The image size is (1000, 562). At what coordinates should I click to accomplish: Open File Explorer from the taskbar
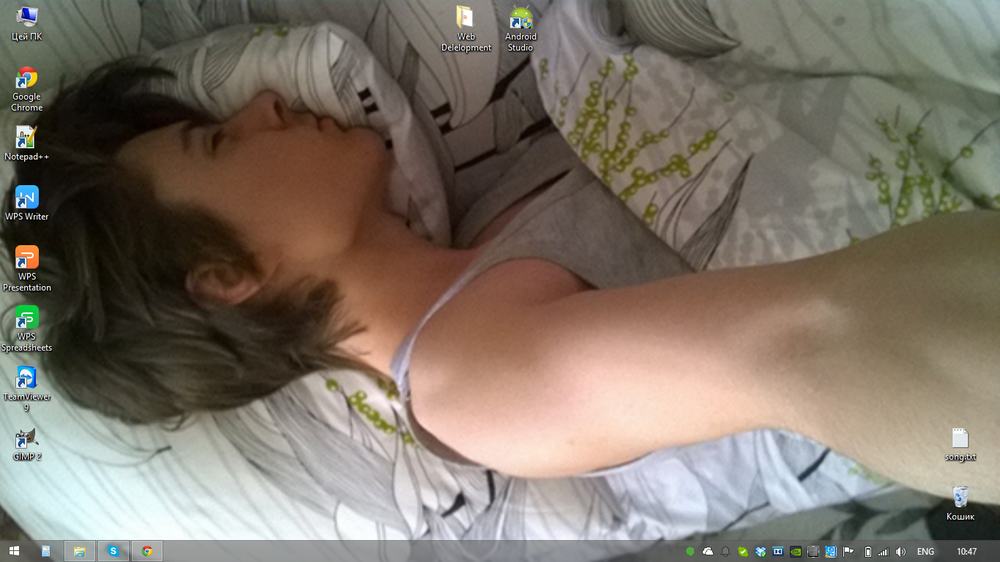point(78,551)
